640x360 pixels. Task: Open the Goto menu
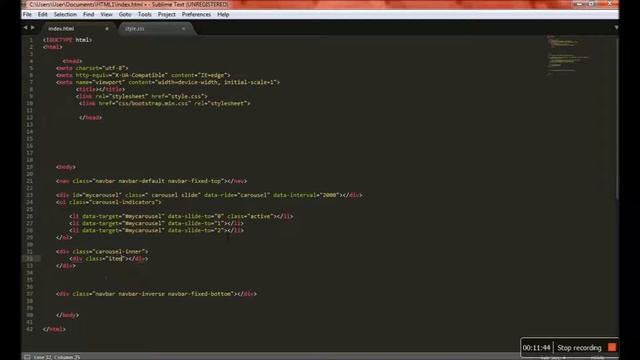pyautogui.click(x=125, y=14)
